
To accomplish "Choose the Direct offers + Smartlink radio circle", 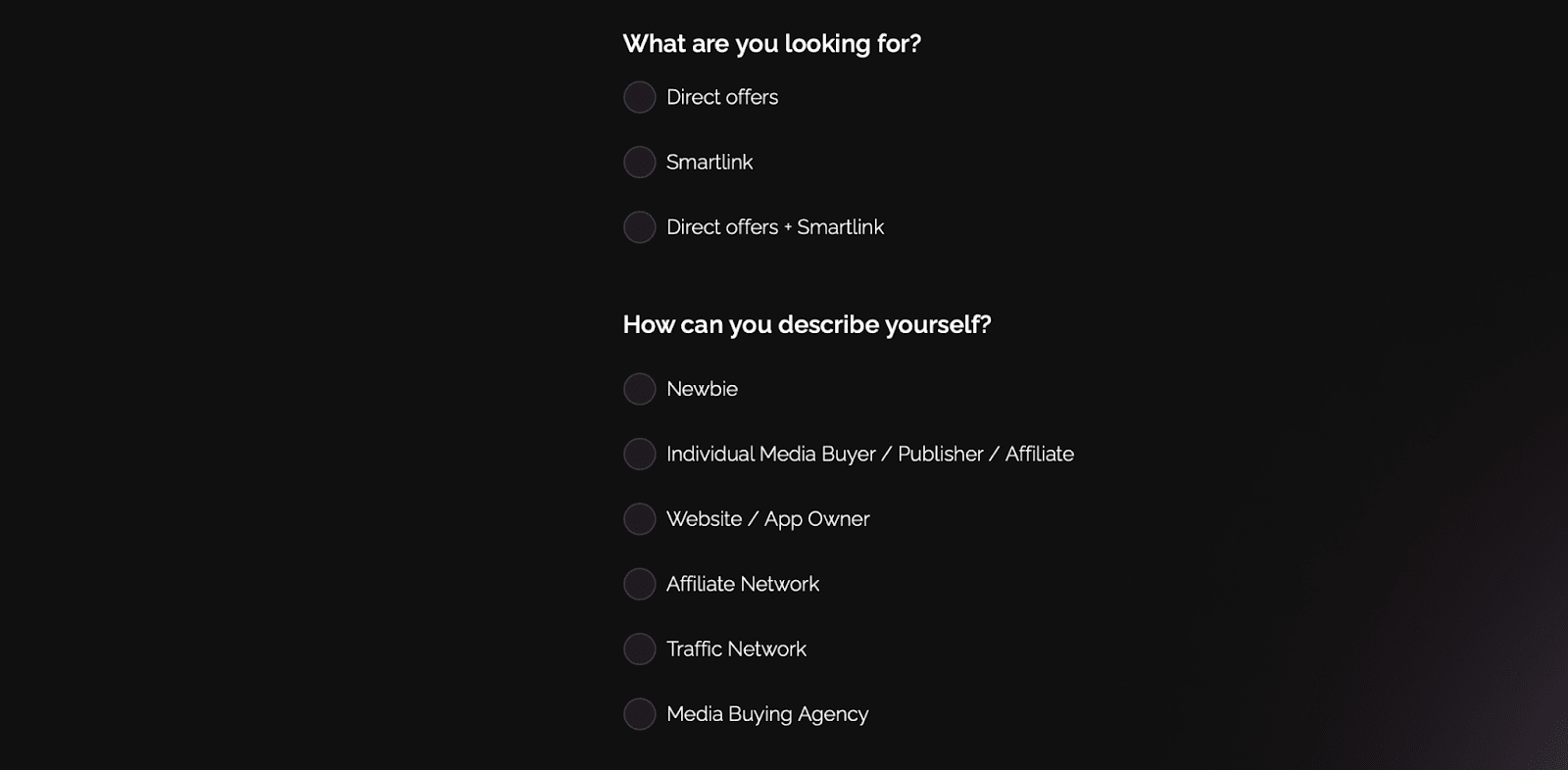I will [639, 227].
